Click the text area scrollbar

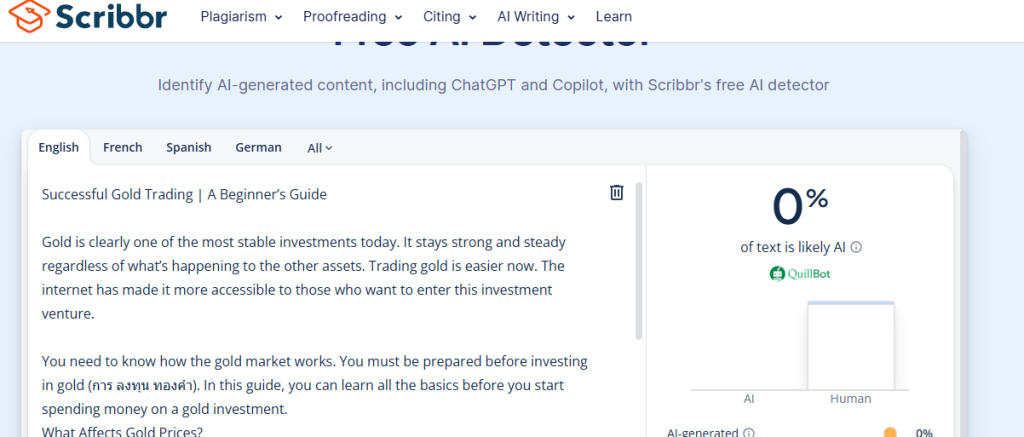639,260
